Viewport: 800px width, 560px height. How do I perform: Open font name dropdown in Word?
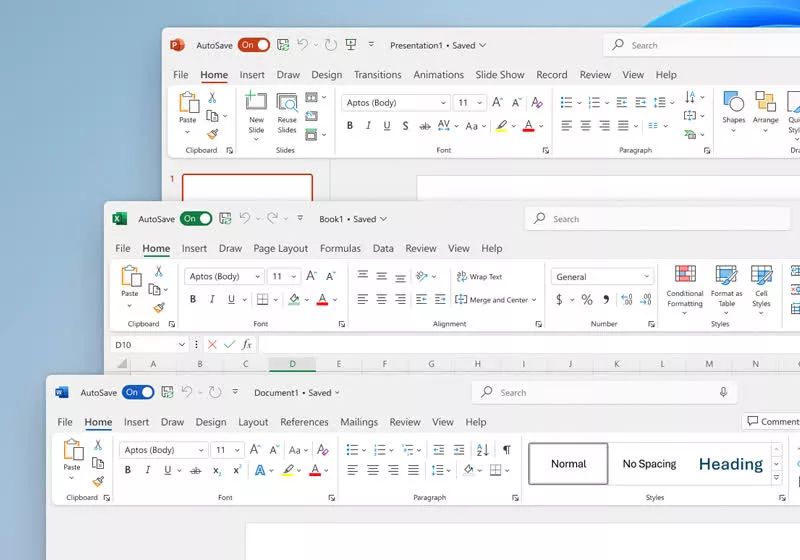201,450
